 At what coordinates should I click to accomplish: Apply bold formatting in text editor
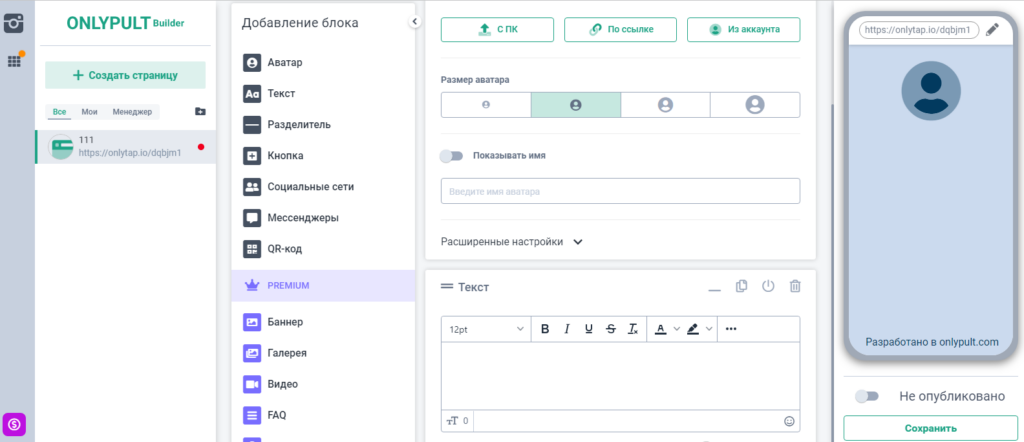545,329
